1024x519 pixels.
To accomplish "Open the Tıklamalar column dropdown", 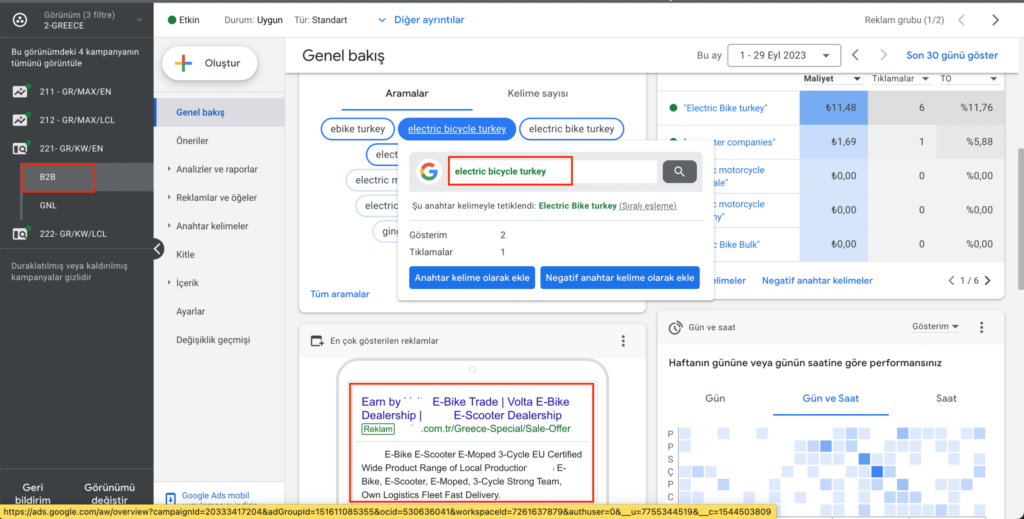I will [901, 79].
